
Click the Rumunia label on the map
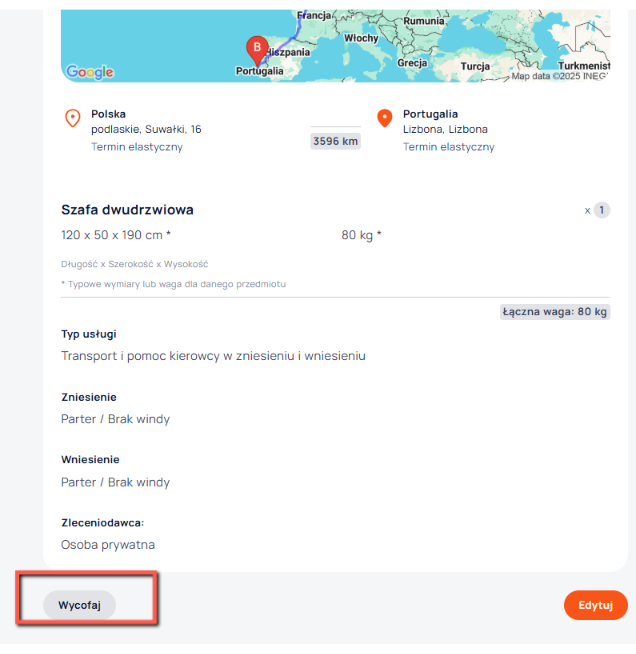(423, 20)
